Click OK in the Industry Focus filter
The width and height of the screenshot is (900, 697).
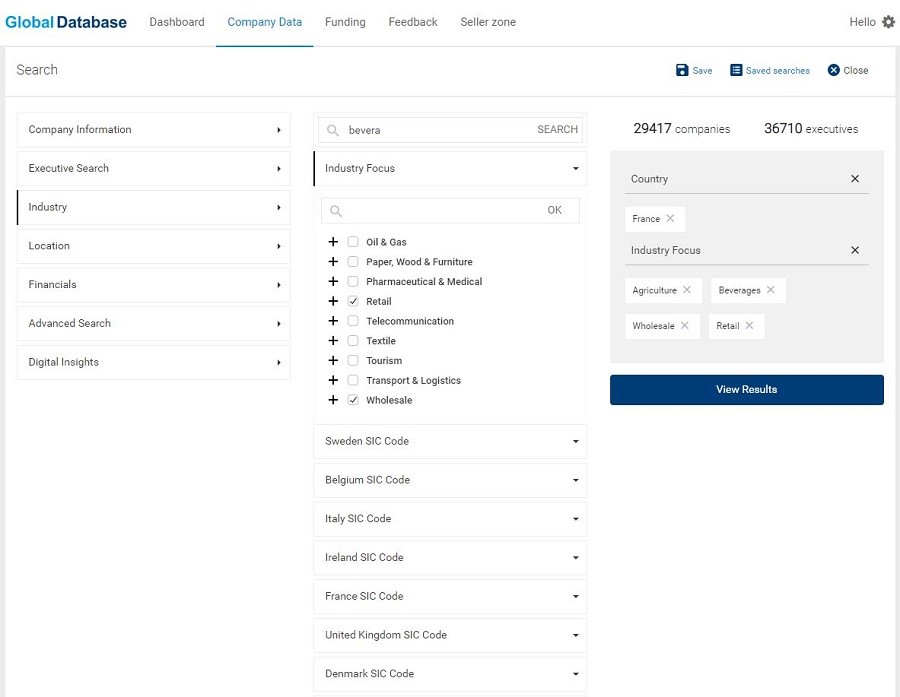[x=554, y=210]
